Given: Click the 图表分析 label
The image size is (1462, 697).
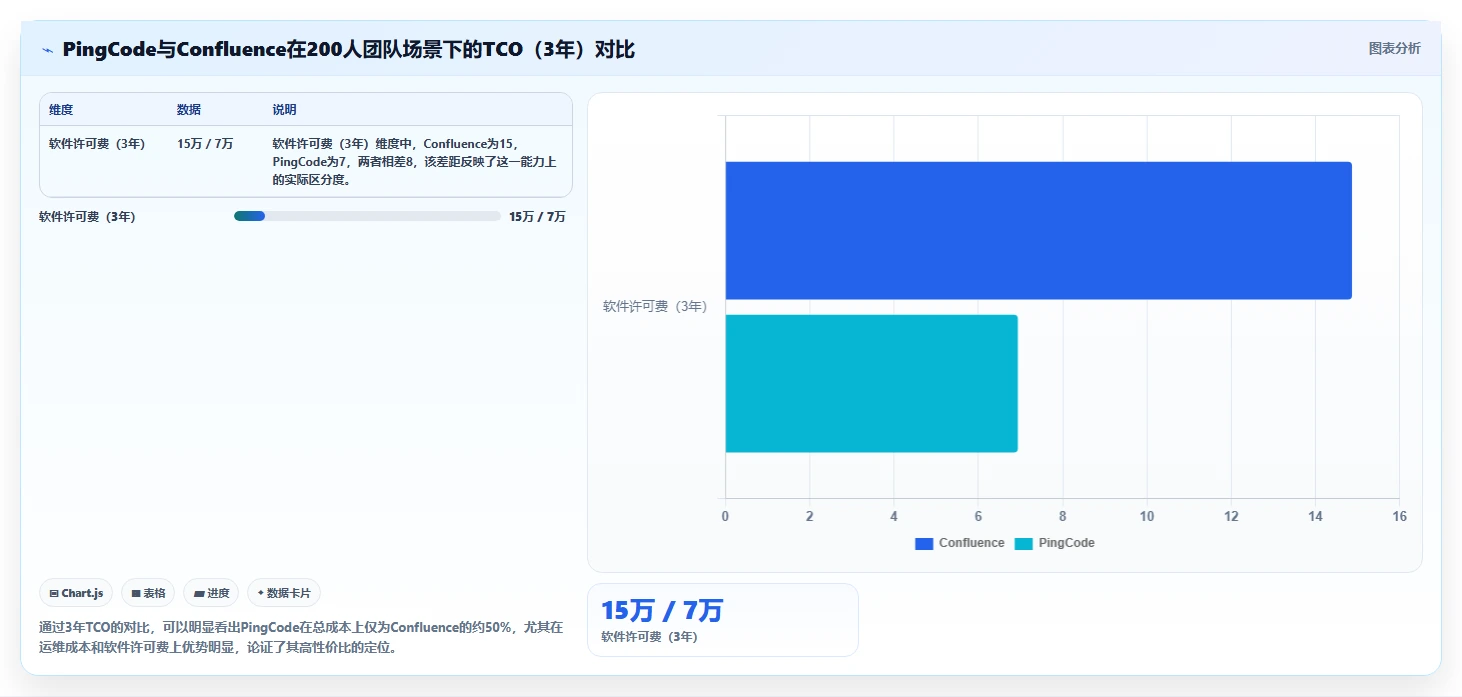Looking at the screenshot, I should coord(1394,48).
